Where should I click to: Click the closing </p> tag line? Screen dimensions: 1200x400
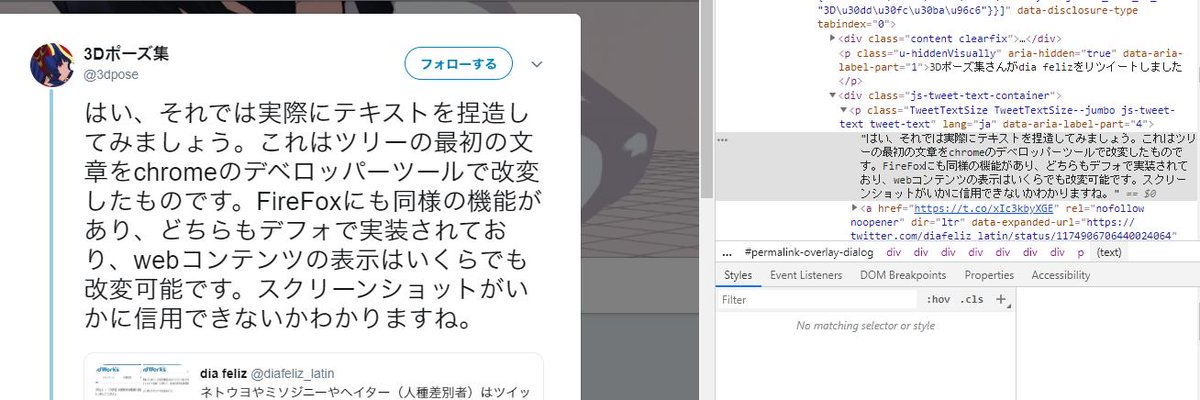(850, 81)
